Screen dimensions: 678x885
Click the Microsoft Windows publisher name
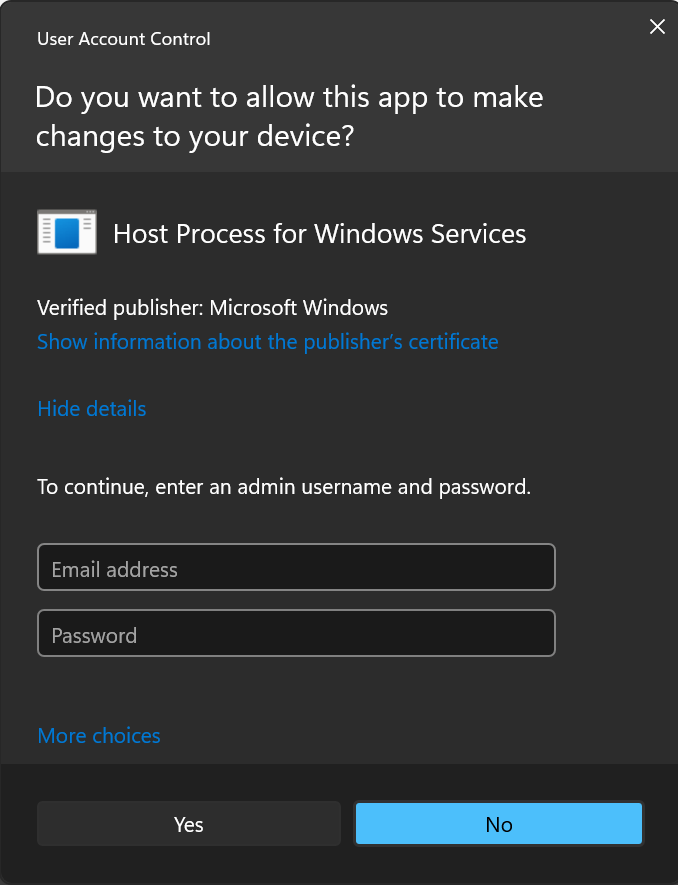coord(299,308)
